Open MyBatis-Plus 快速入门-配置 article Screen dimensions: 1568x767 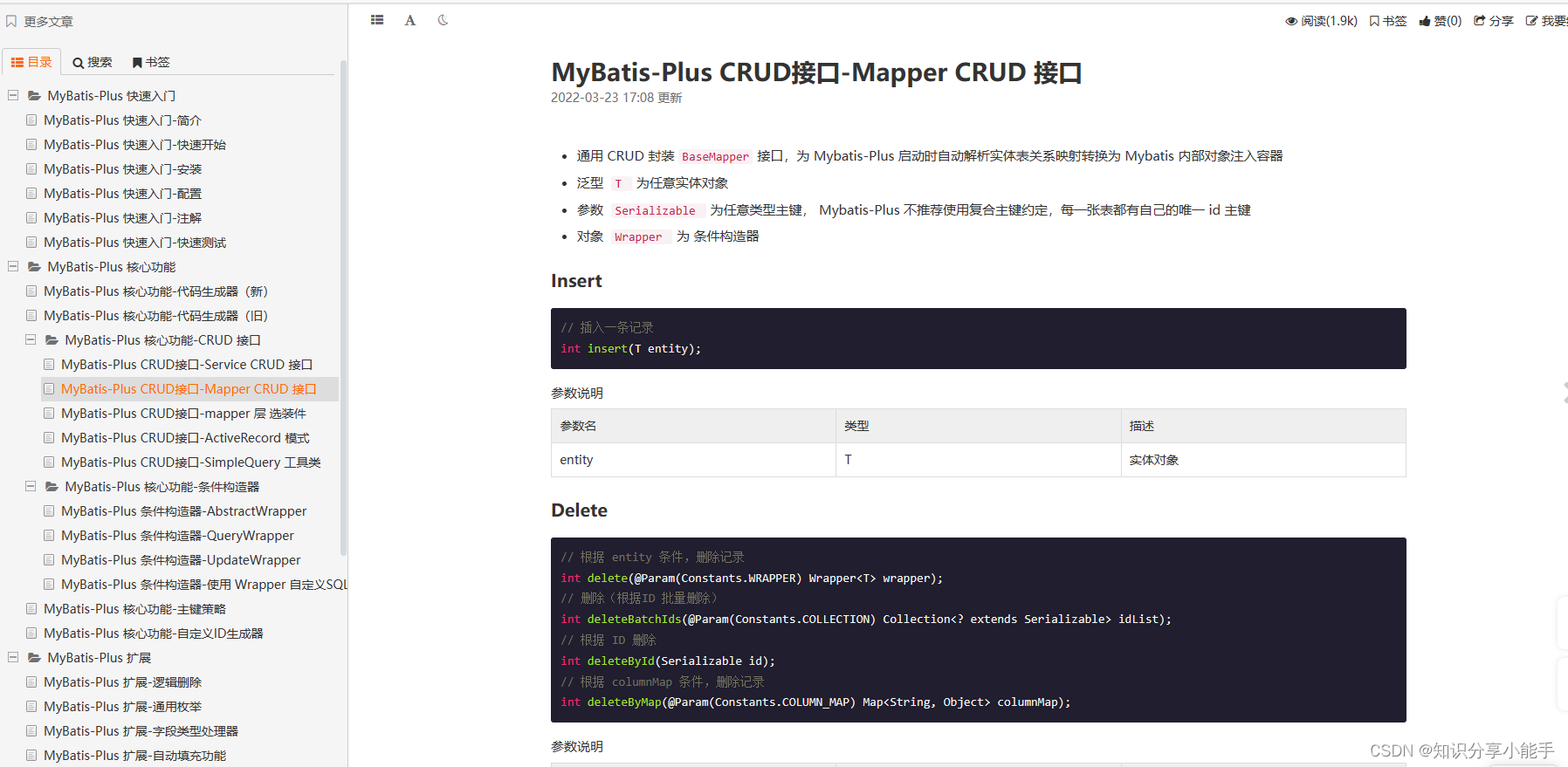tap(122, 194)
